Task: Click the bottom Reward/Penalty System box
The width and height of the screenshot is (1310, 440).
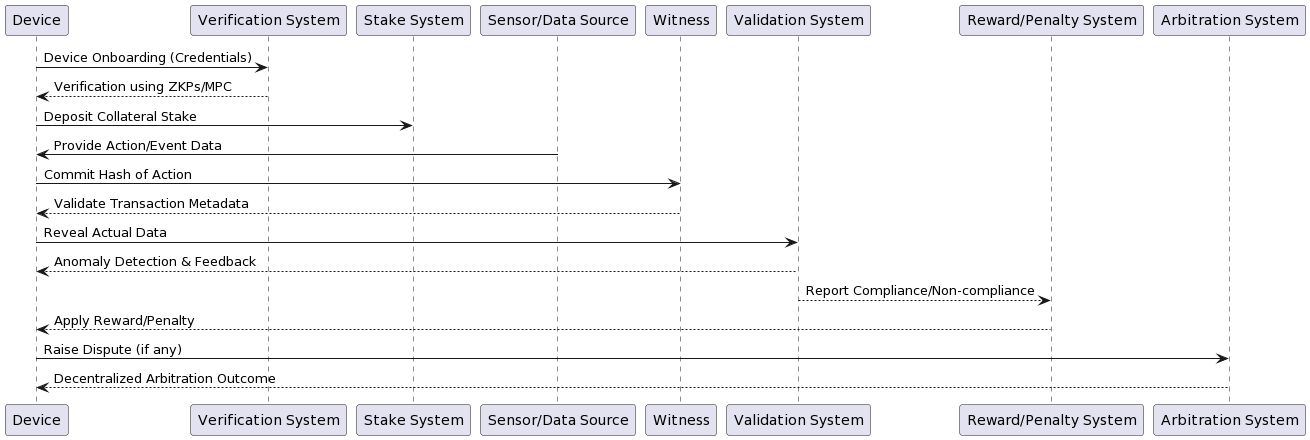Action: click(1051, 420)
